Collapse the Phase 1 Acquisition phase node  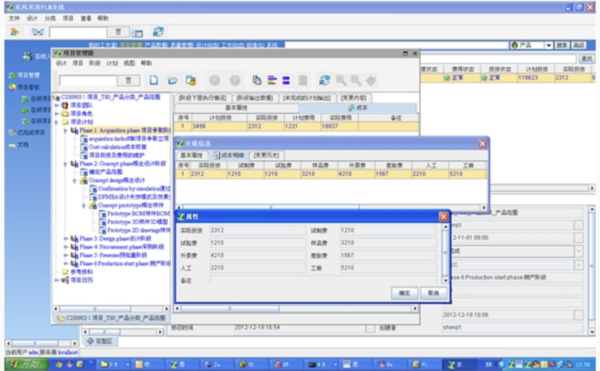(66, 131)
